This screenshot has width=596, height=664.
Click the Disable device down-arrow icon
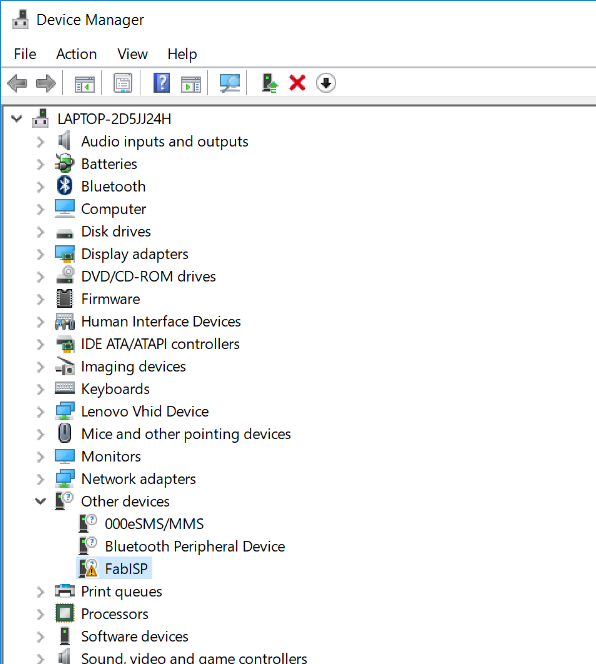[x=326, y=83]
